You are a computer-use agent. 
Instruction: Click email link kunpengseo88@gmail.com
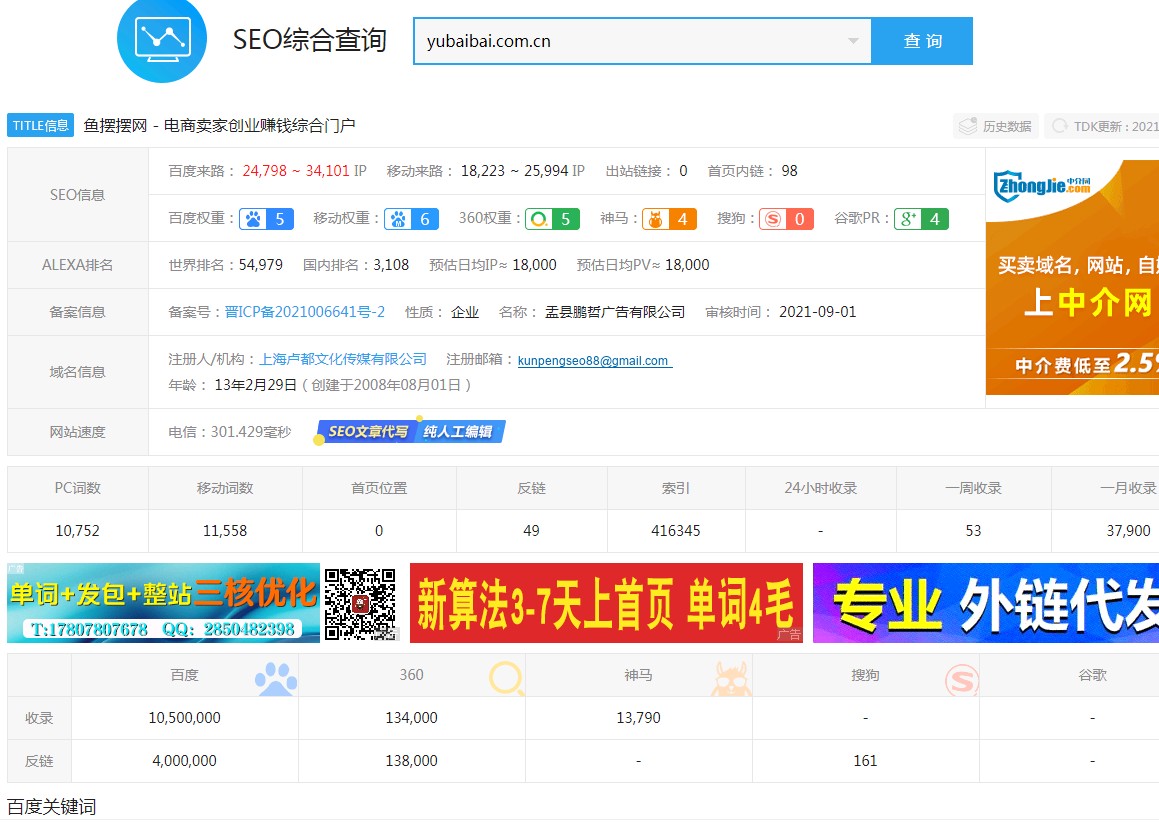(594, 361)
